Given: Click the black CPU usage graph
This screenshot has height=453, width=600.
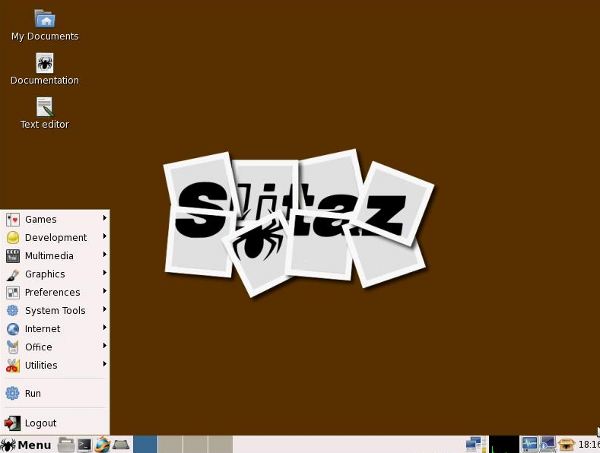Looking at the screenshot, I should pyautogui.click(x=504, y=445).
